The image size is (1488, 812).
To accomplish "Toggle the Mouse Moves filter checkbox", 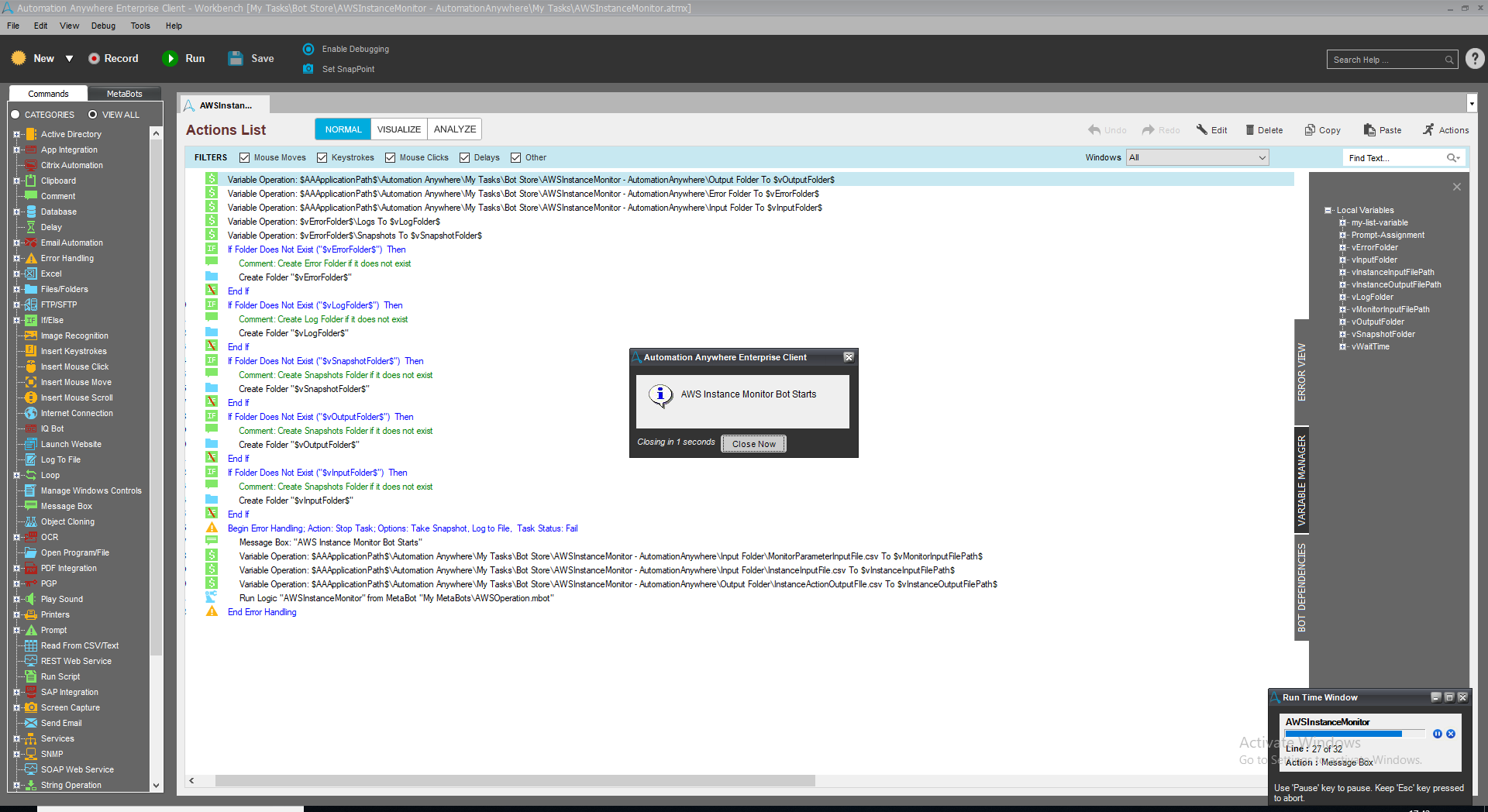I will (x=244, y=157).
